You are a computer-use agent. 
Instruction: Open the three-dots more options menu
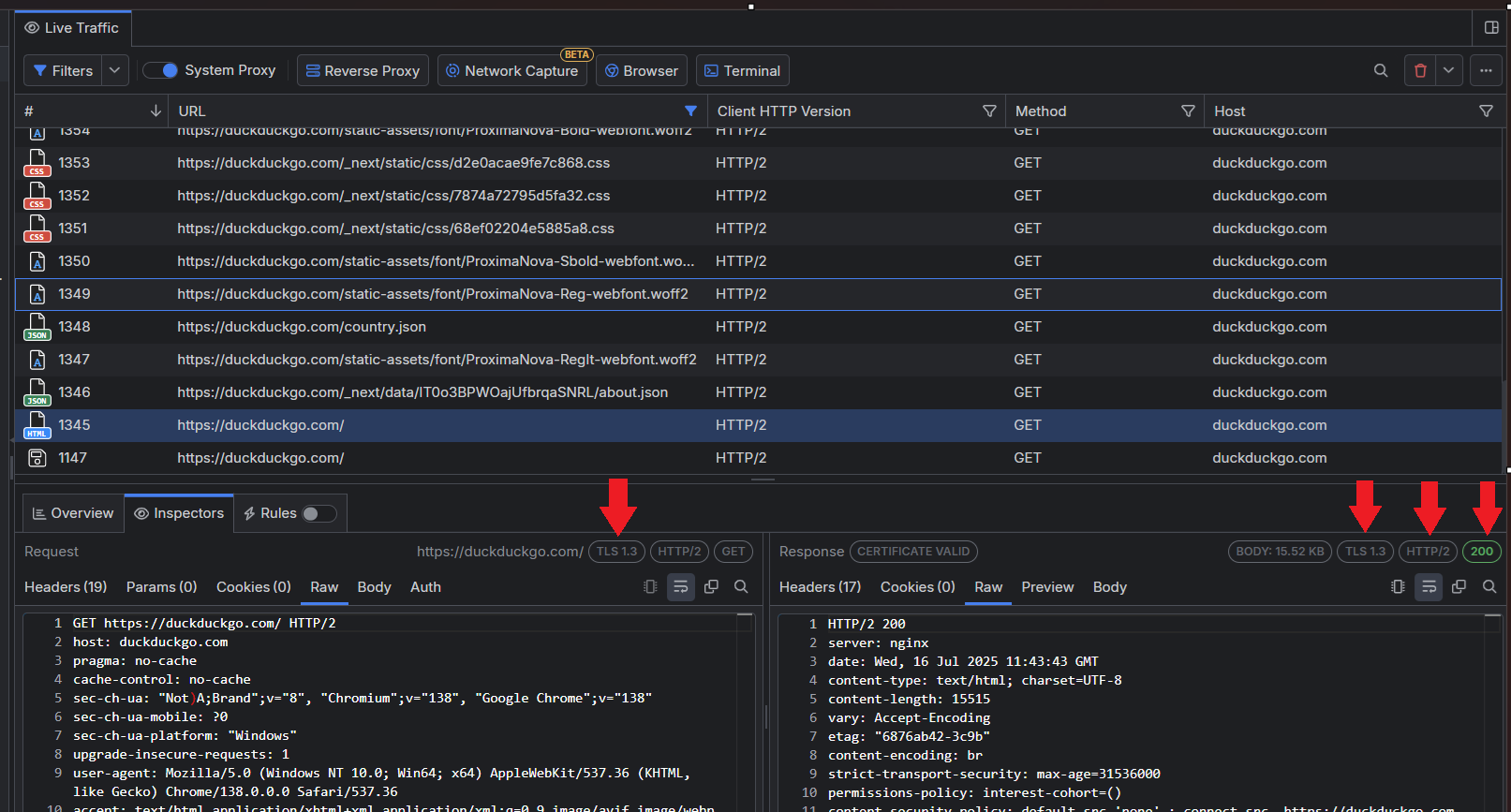point(1486,70)
